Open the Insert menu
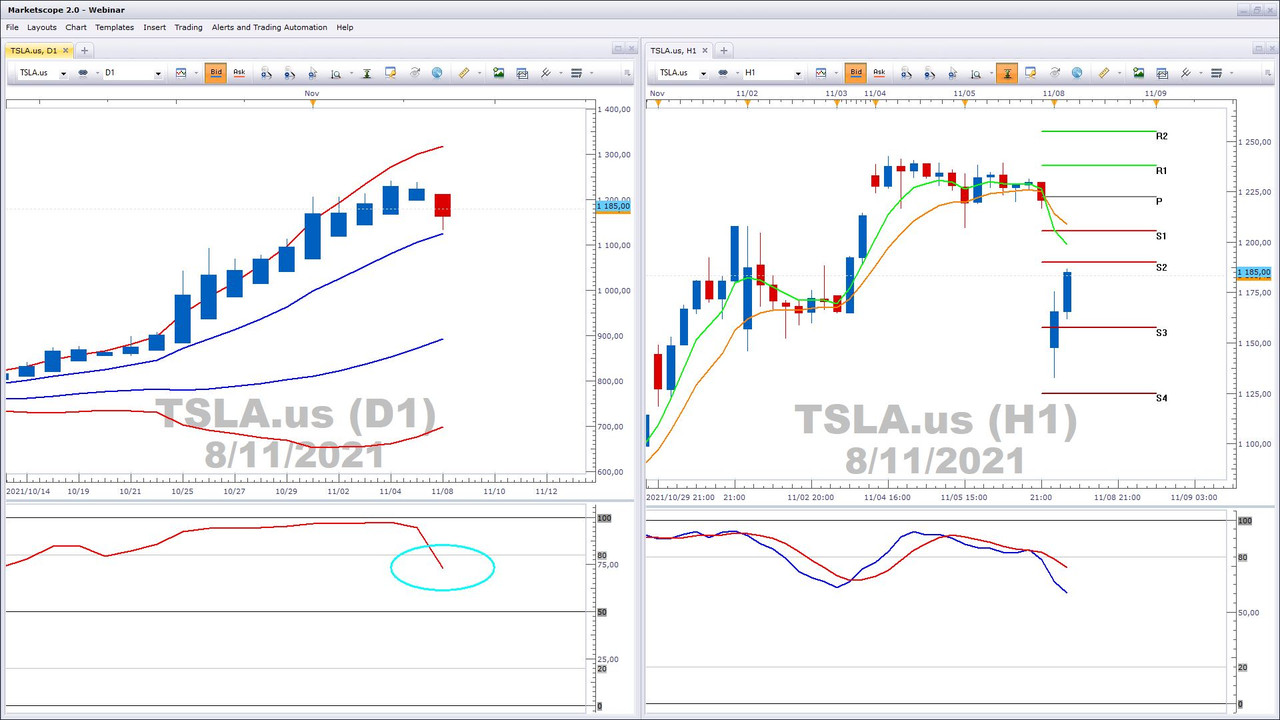 tap(155, 27)
